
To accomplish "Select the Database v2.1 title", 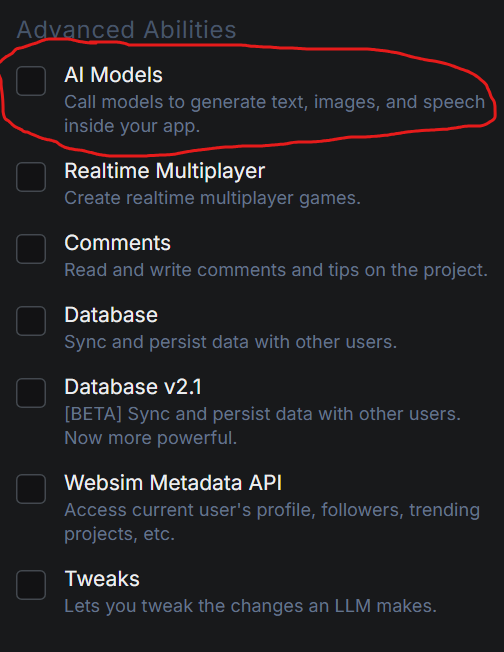I will click(133, 387).
